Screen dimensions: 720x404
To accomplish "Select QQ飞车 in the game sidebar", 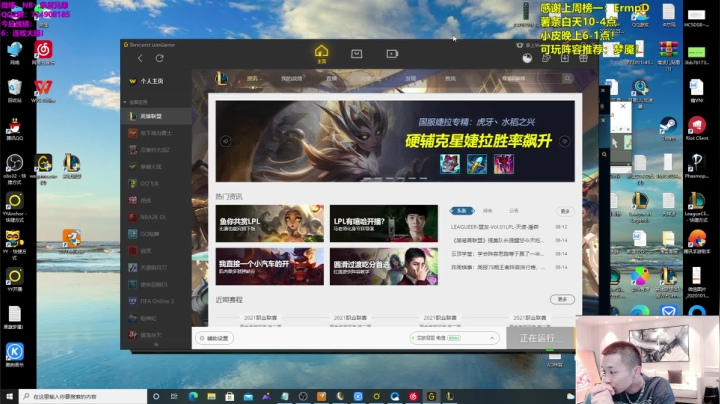I will 156,183.
